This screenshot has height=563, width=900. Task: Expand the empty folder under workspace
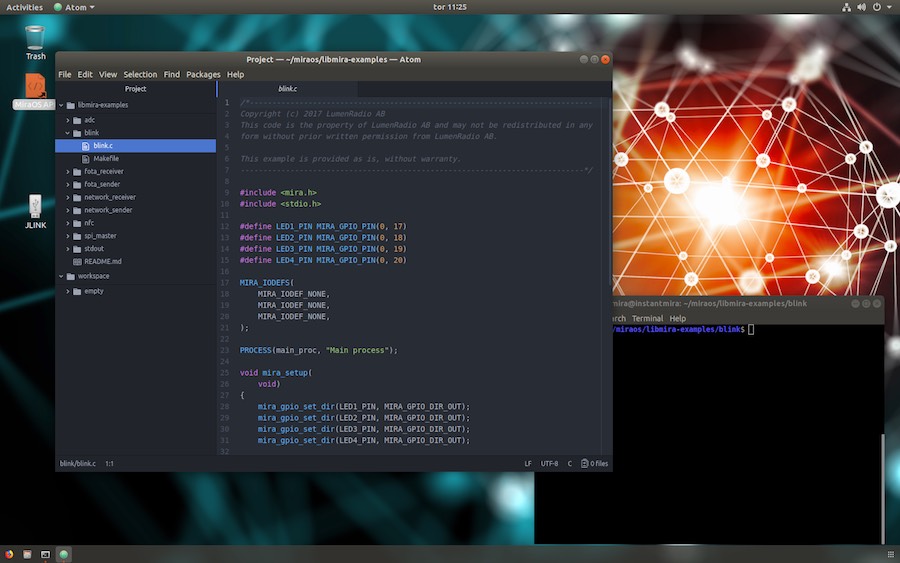tap(68, 291)
